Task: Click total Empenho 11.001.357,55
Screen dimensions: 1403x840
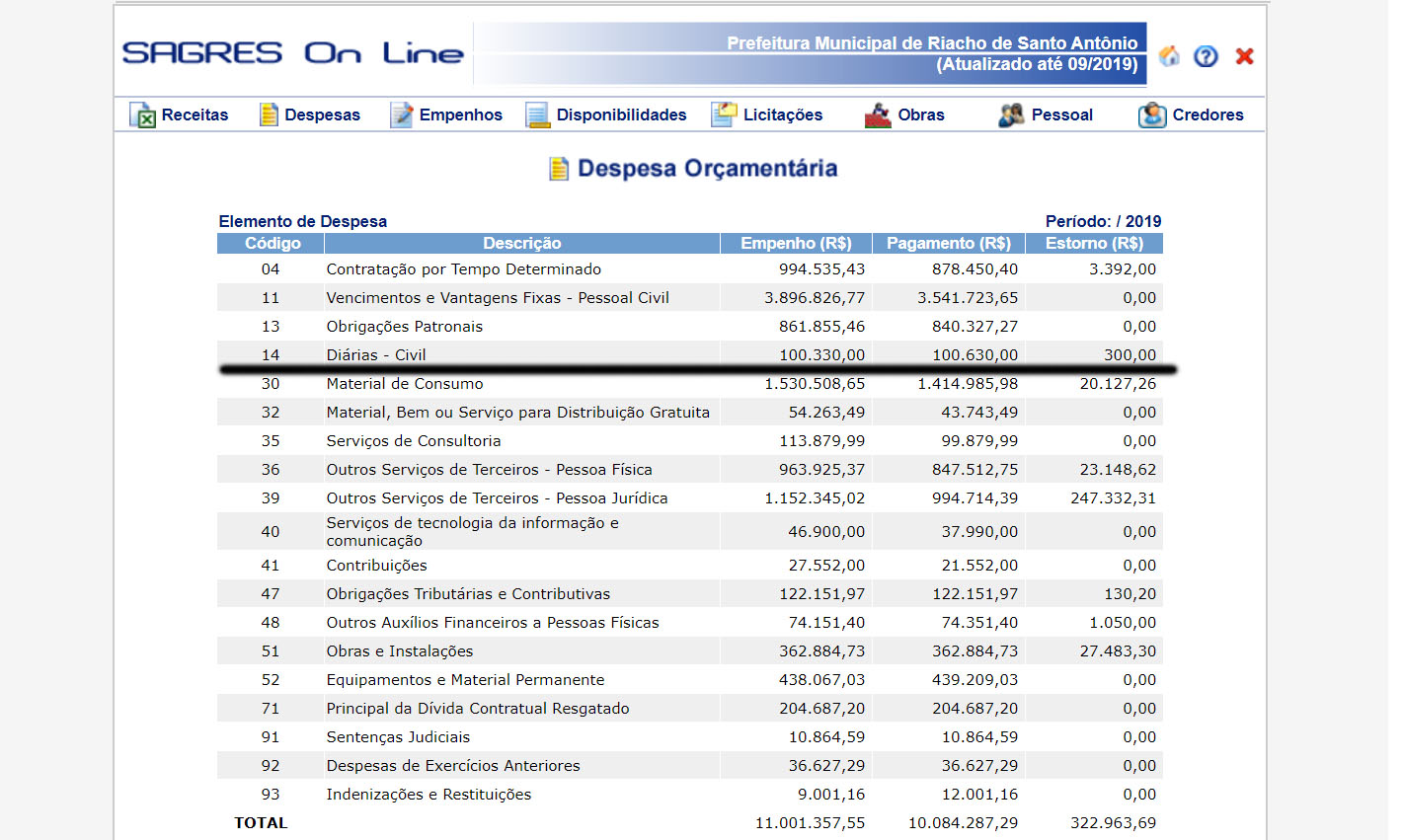Action: tap(810, 823)
